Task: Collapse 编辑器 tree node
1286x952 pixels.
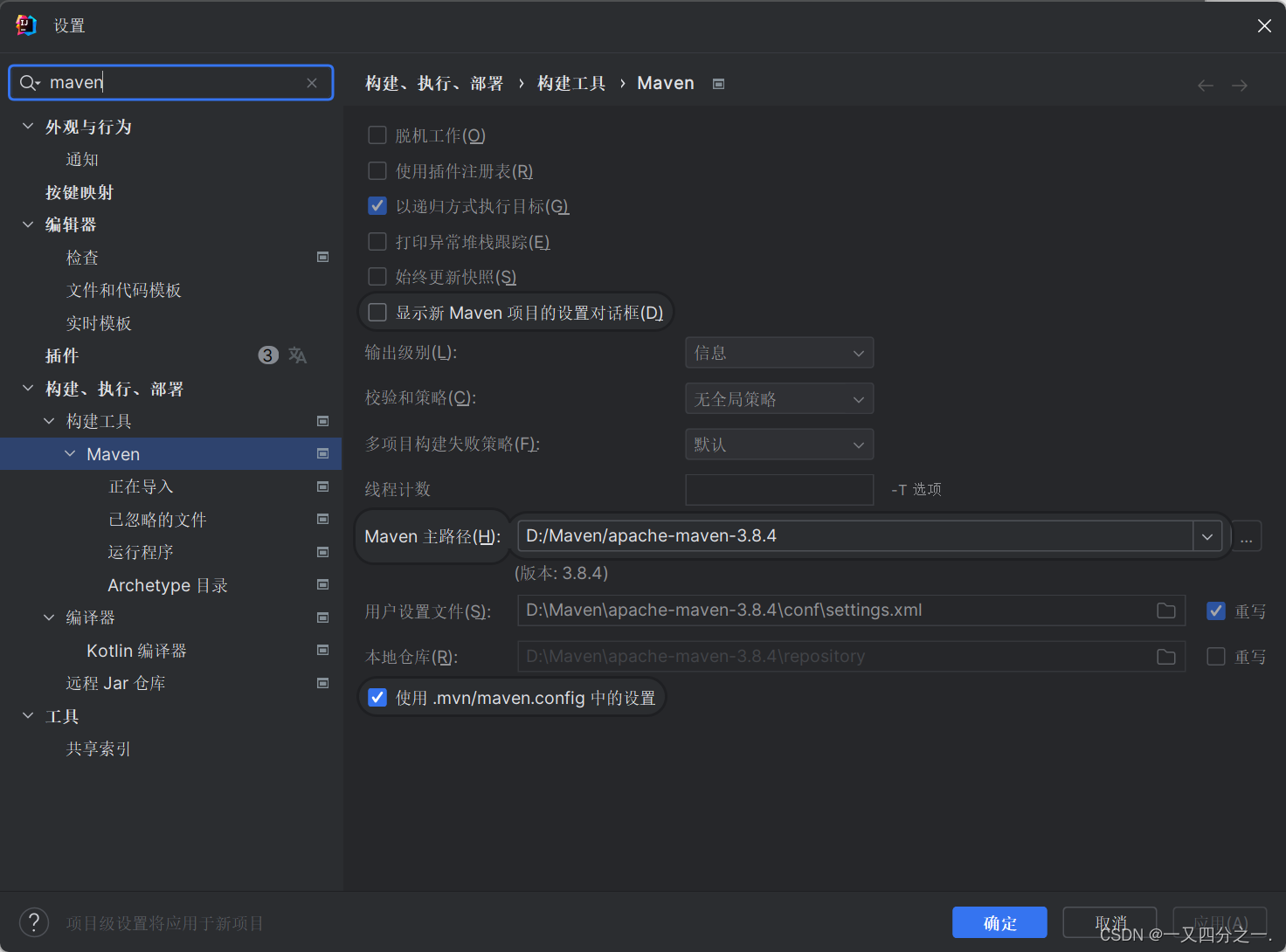Action: coord(28,224)
